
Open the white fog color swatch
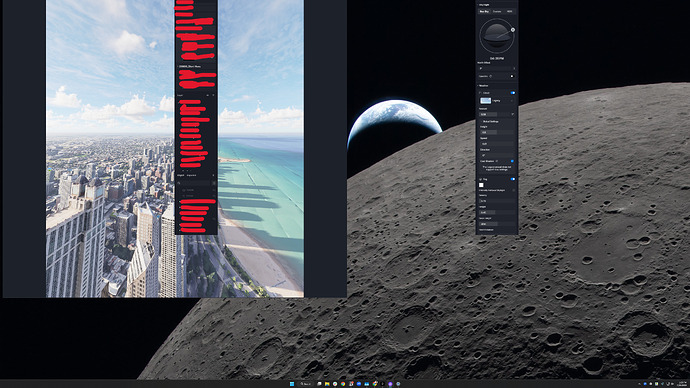pos(481,185)
